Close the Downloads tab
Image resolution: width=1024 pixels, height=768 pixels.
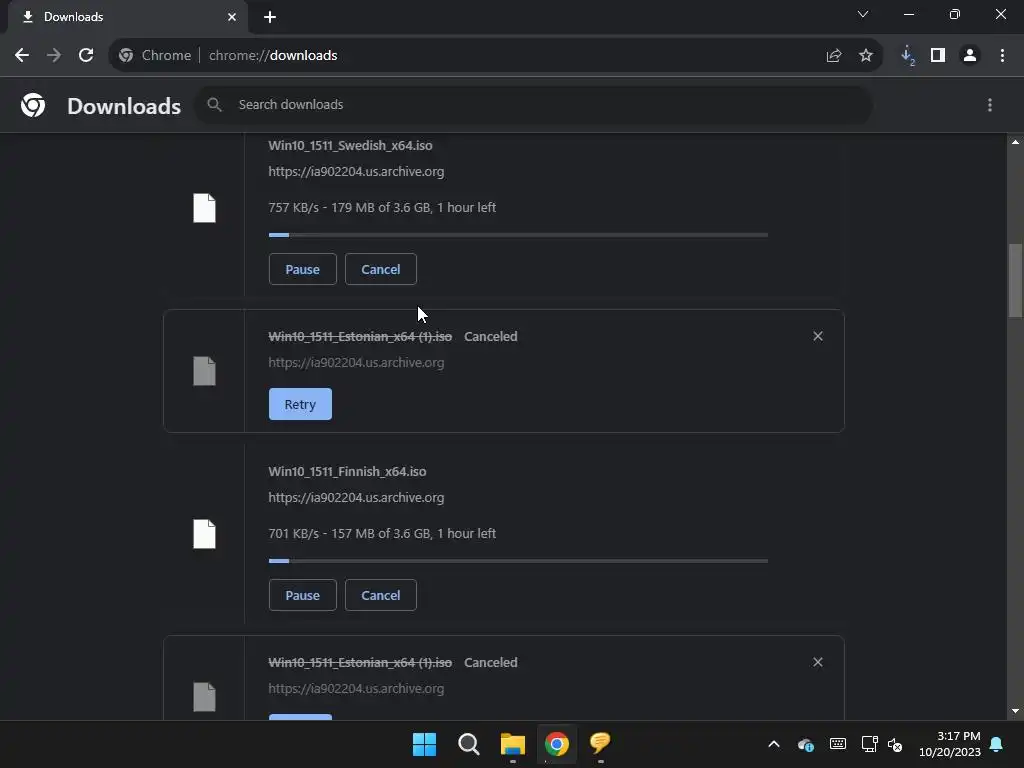[x=232, y=17]
